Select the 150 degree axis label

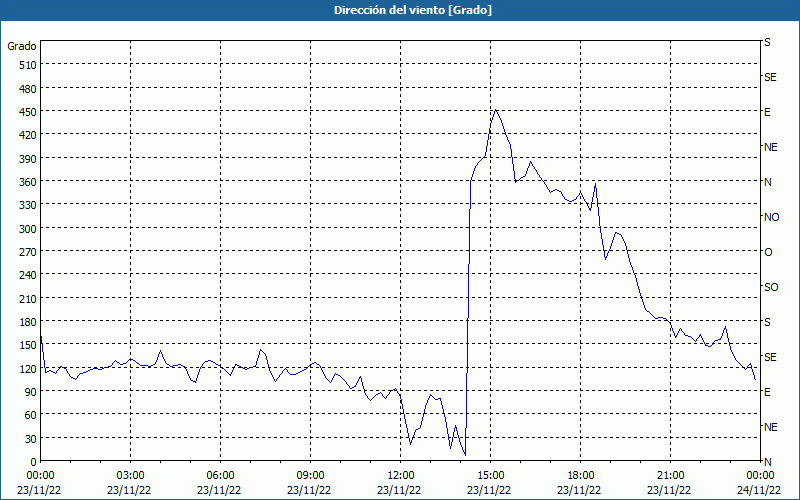28,345
